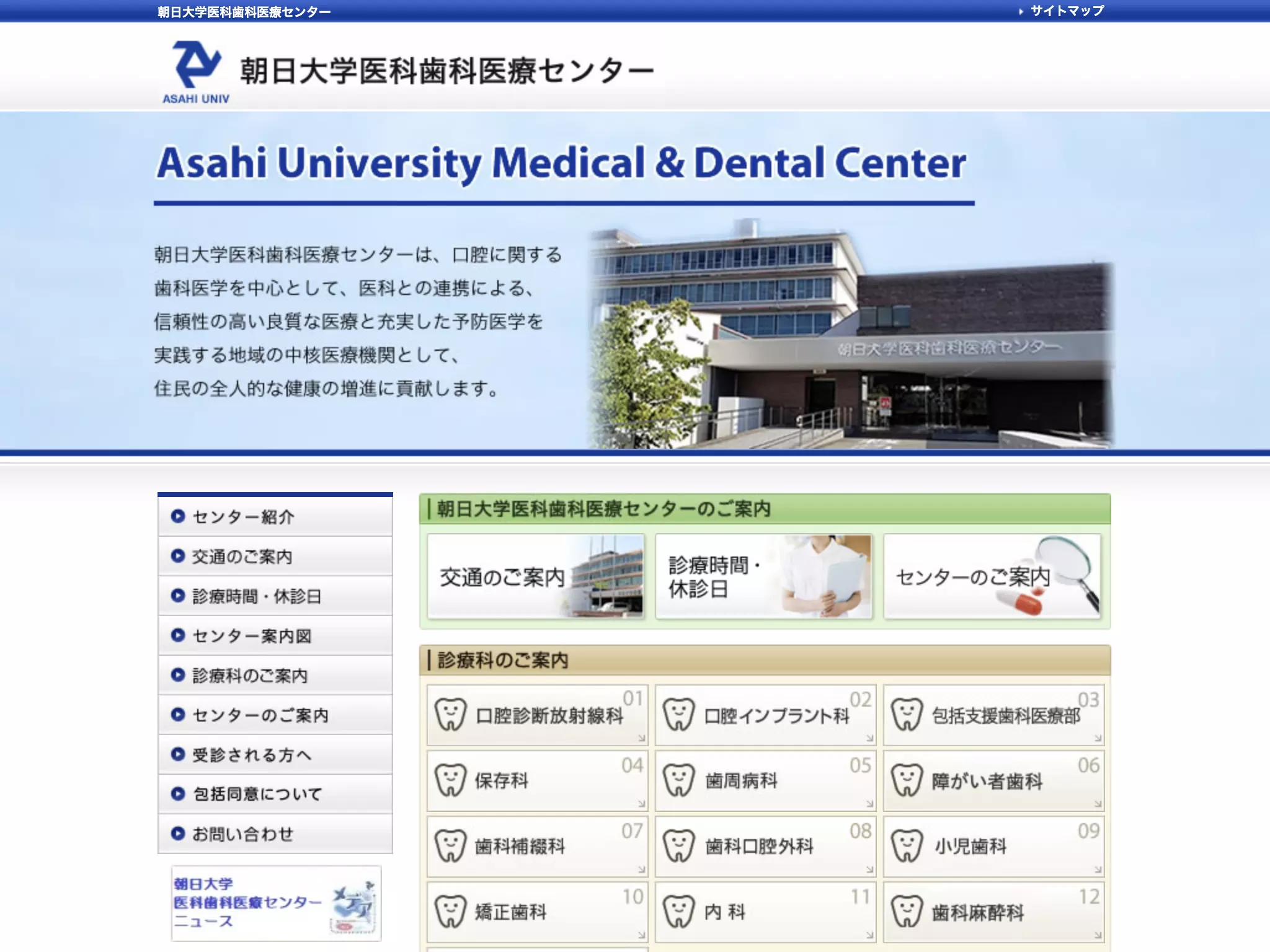Open センターのご案内 sidebar item
Screen dimensions: 1270x952
coord(275,715)
